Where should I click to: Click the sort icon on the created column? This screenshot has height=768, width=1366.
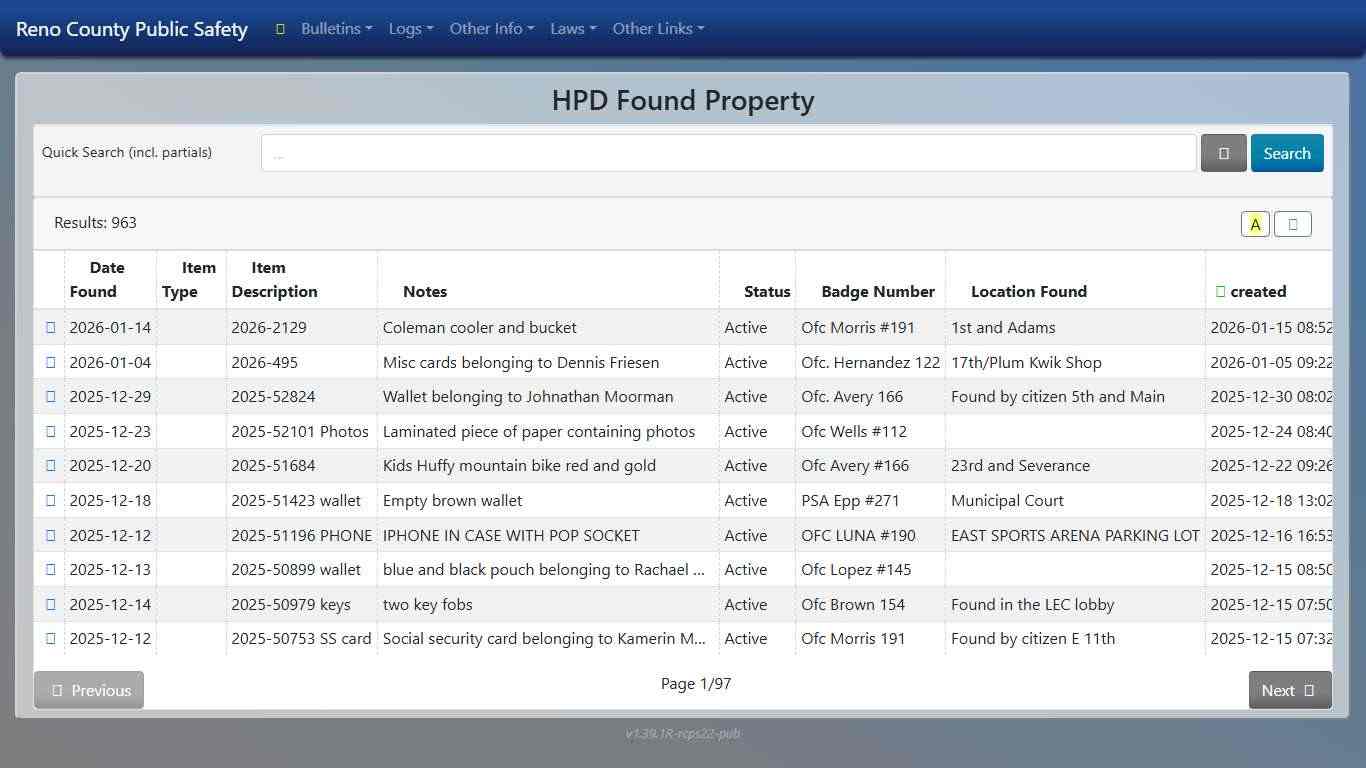point(1221,291)
